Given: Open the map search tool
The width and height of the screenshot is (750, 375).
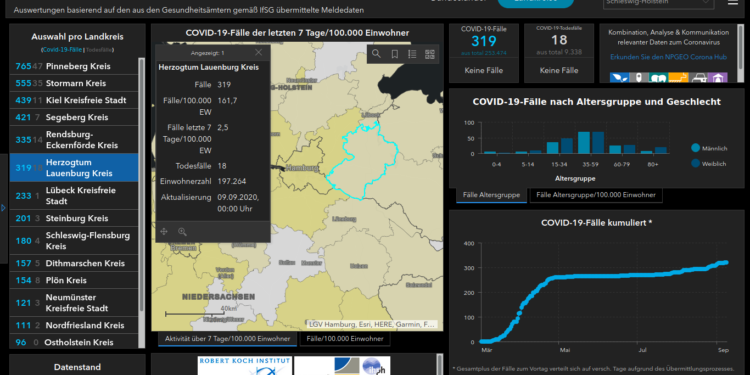Looking at the screenshot, I should point(376,54).
